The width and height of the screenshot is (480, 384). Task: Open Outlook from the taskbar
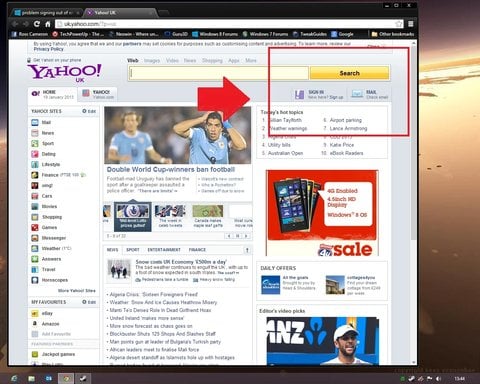[49, 379]
